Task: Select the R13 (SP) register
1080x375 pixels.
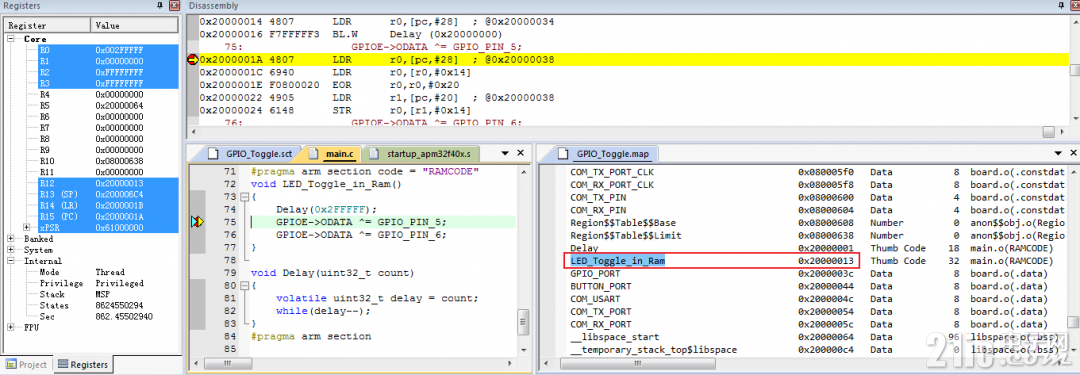Action: (109, 194)
